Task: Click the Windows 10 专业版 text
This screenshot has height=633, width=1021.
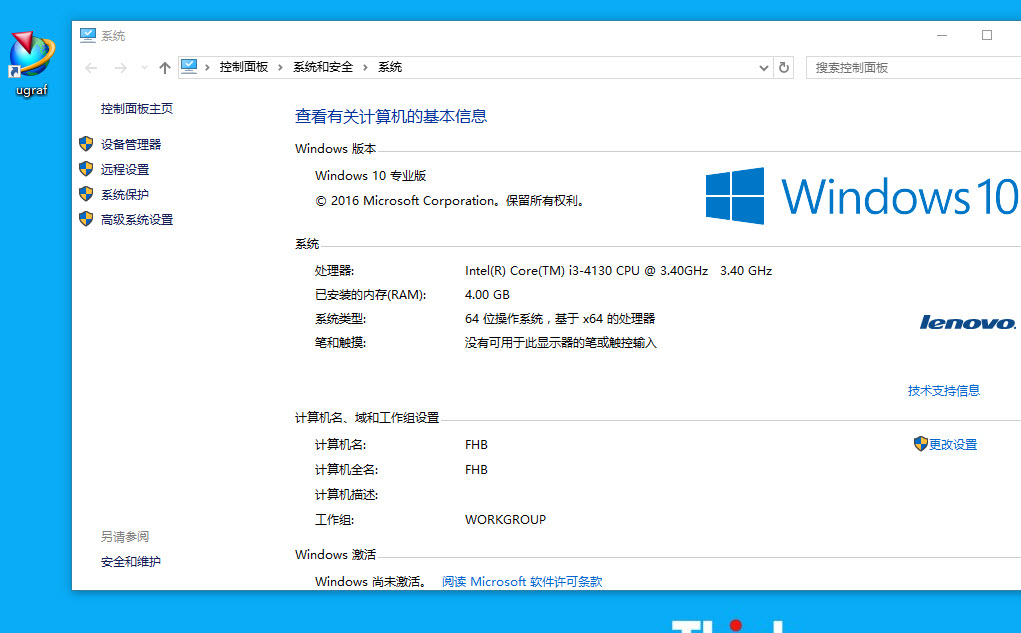Action: pyautogui.click(x=371, y=176)
